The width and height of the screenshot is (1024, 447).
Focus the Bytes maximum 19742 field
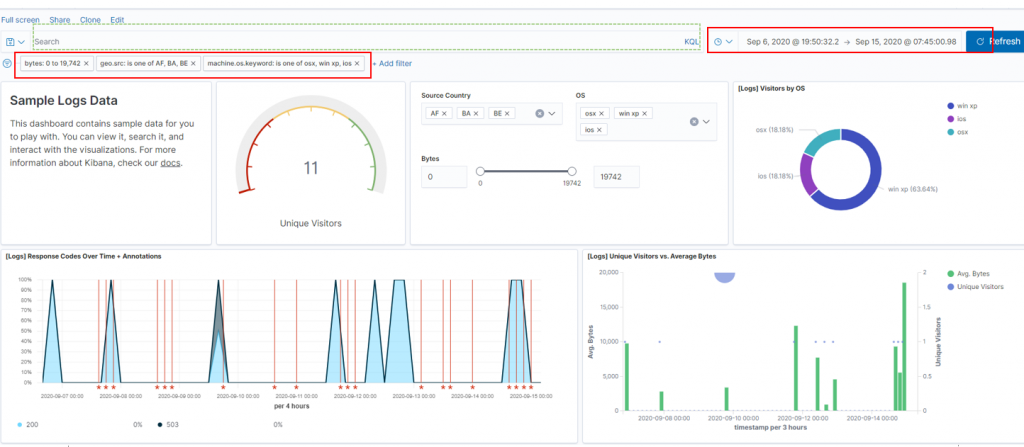[616, 177]
